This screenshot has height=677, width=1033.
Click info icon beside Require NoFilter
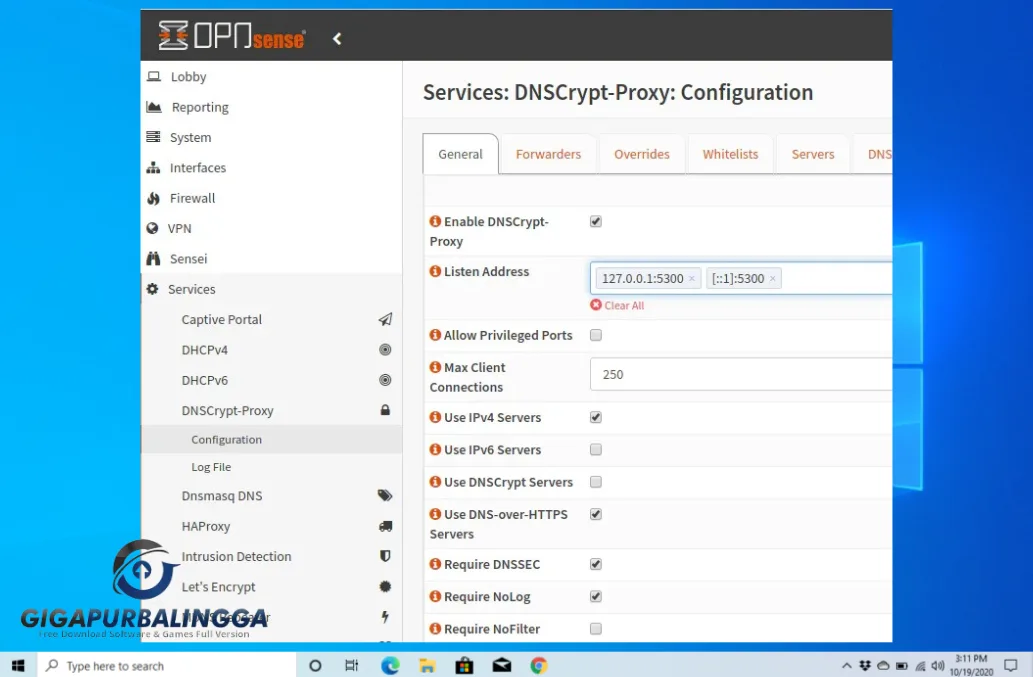coord(435,628)
